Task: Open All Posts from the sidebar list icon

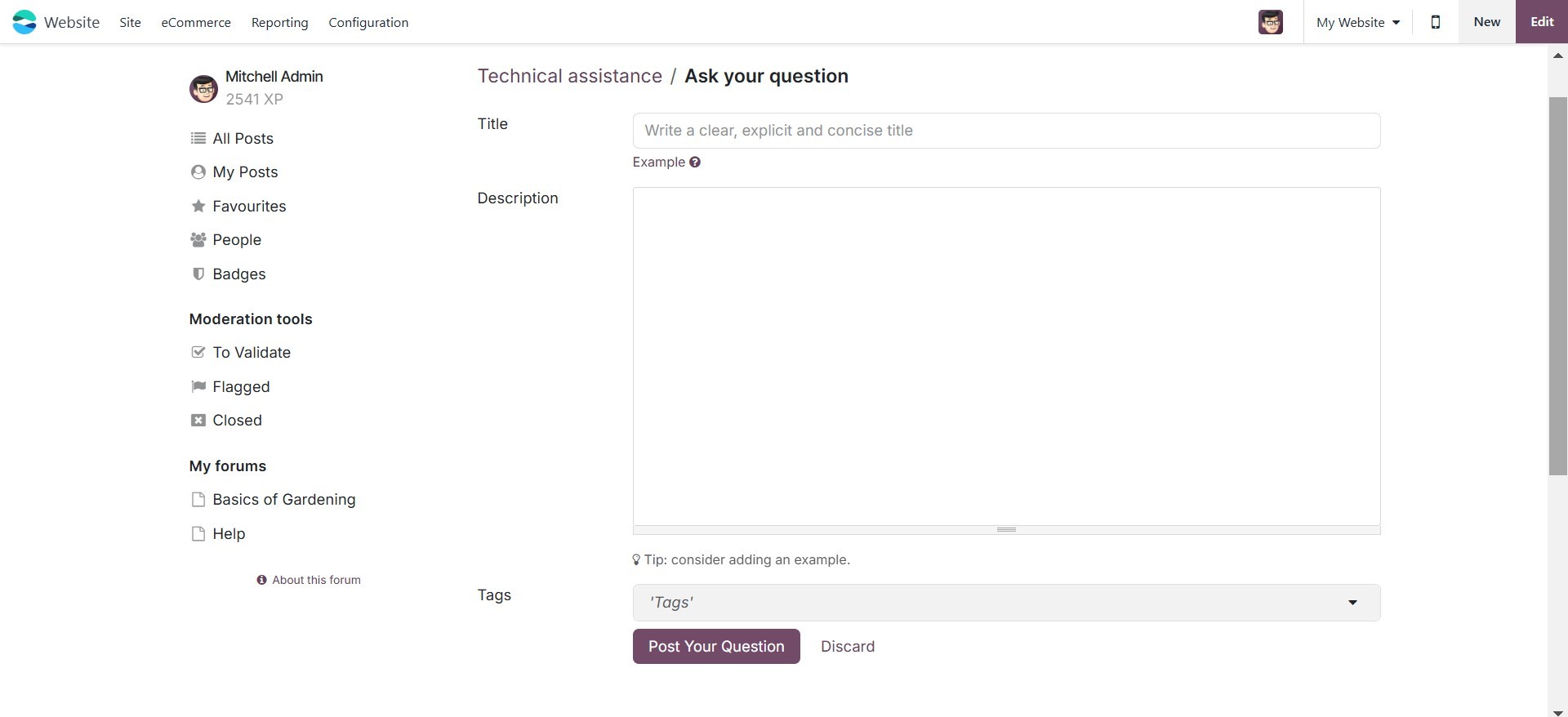Action: [198, 138]
